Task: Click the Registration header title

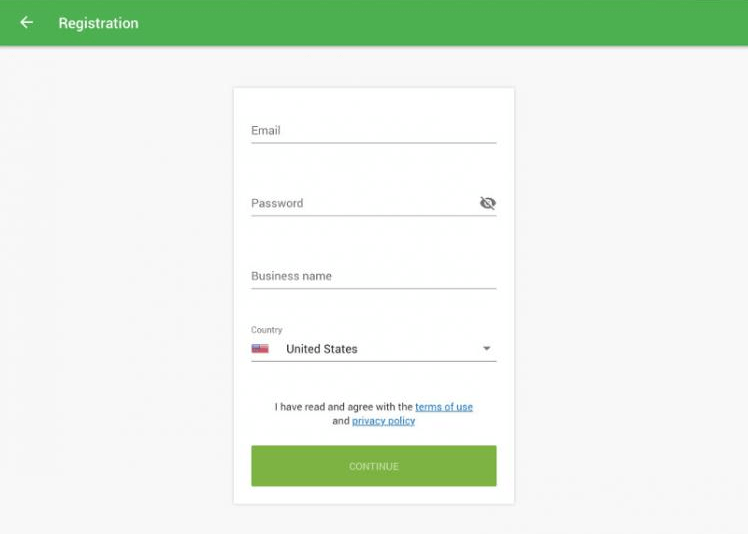Action: pos(98,23)
